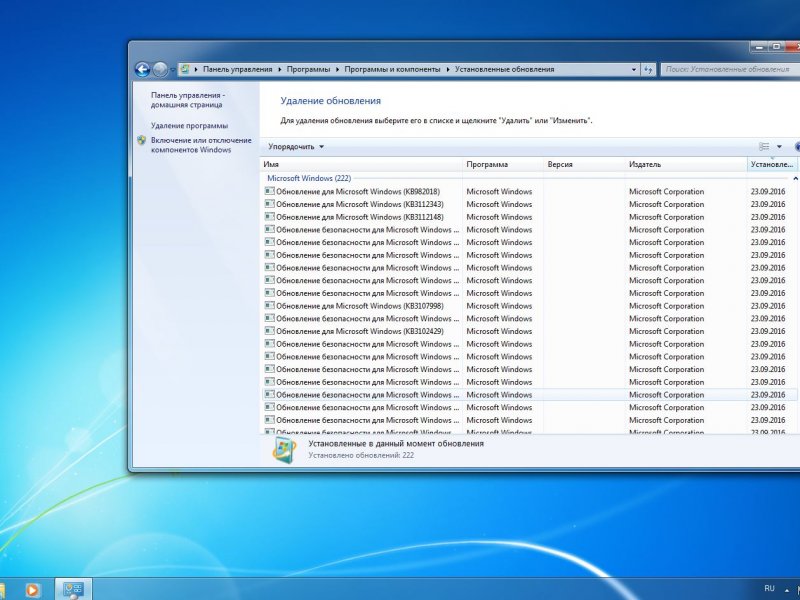Go back with the Back arrow button

(142, 69)
